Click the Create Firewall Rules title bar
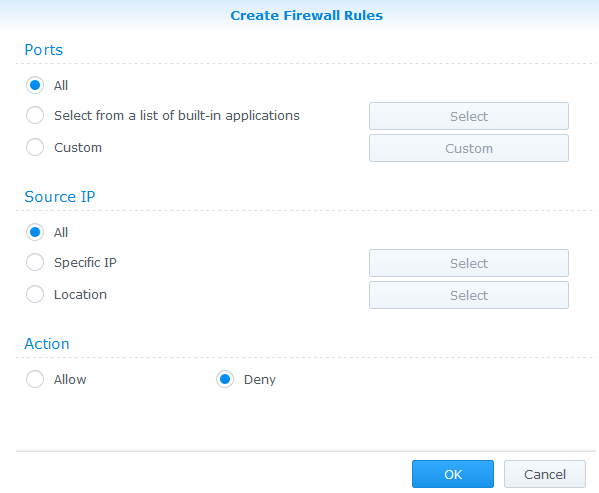Viewport: 599px width, 493px height. 306,15
